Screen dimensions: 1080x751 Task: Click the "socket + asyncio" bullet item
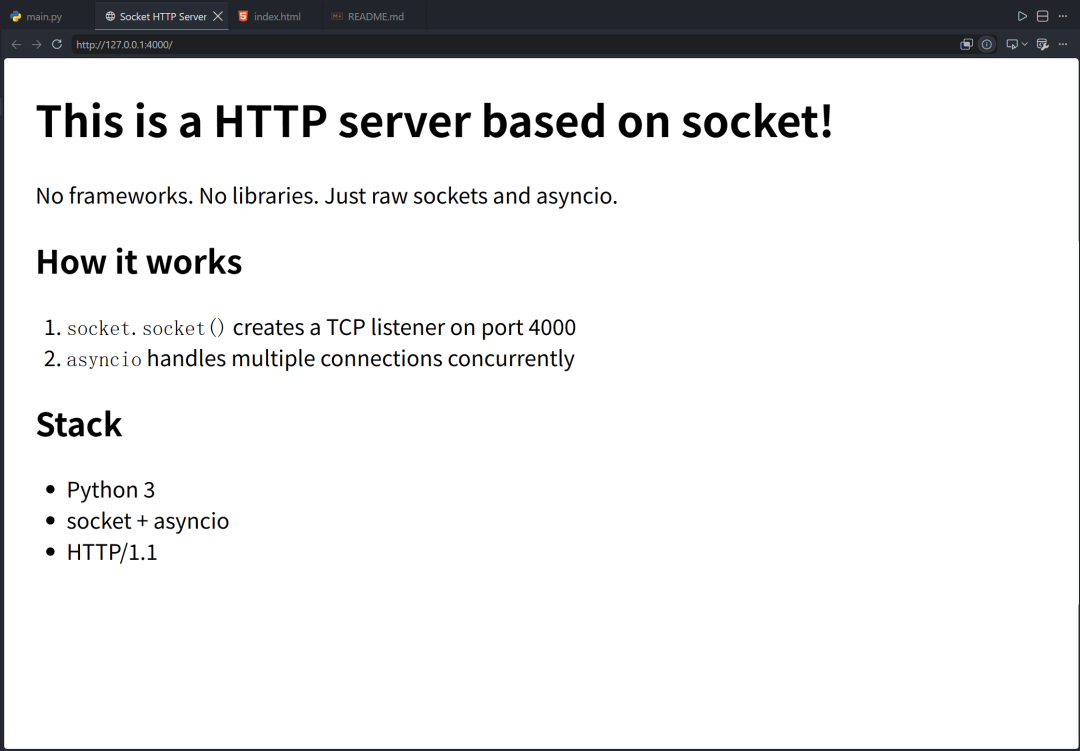(x=148, y=521)
